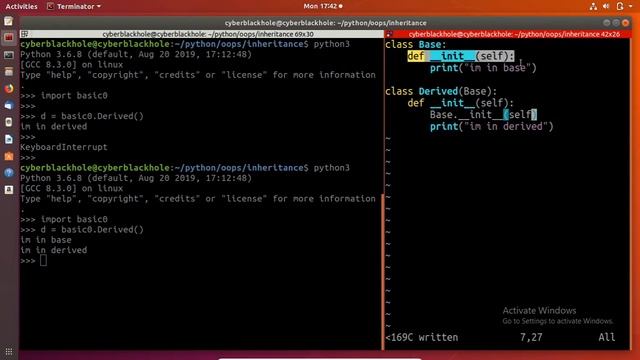The image size is (640, 360).
Task: Click highlighted 'def __init__(self):' under Base
Action: click(x=460, y=56)
